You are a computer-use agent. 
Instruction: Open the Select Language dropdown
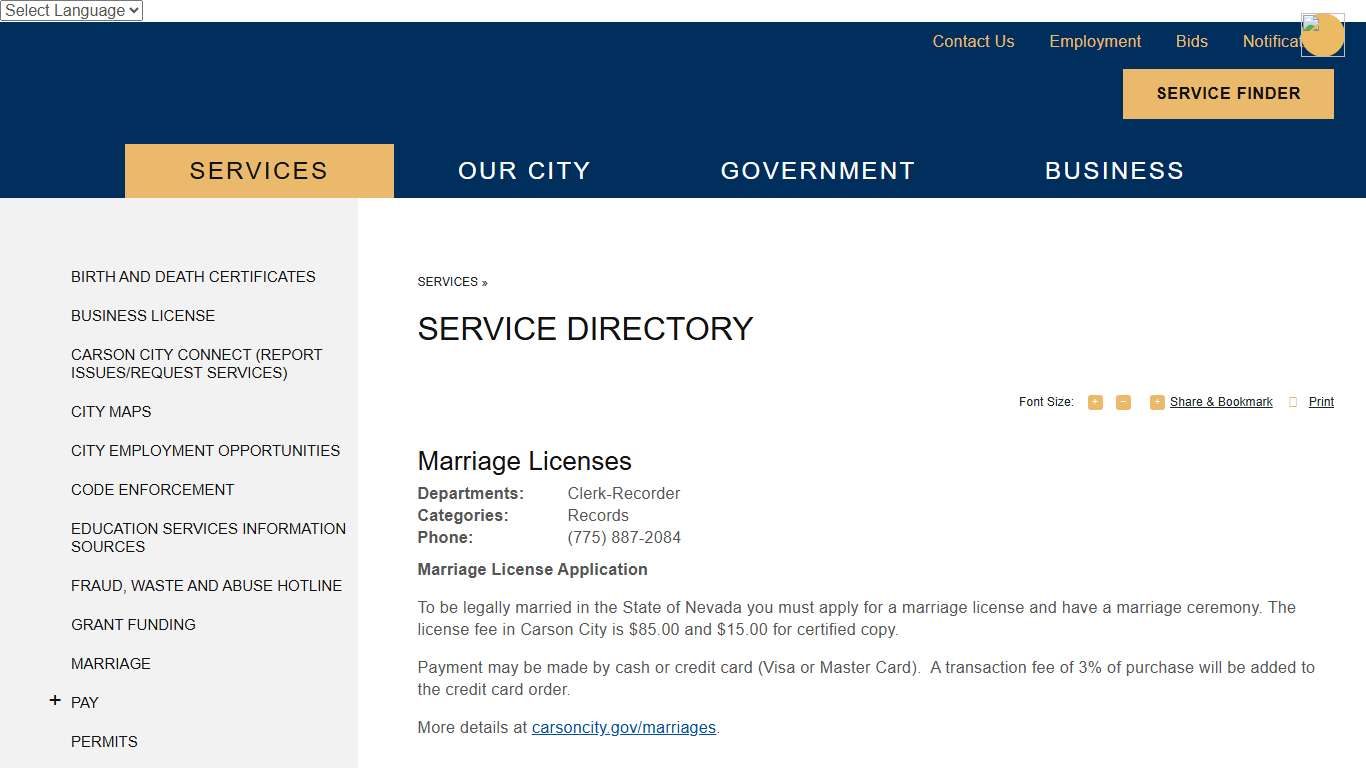tap(71, 11)
